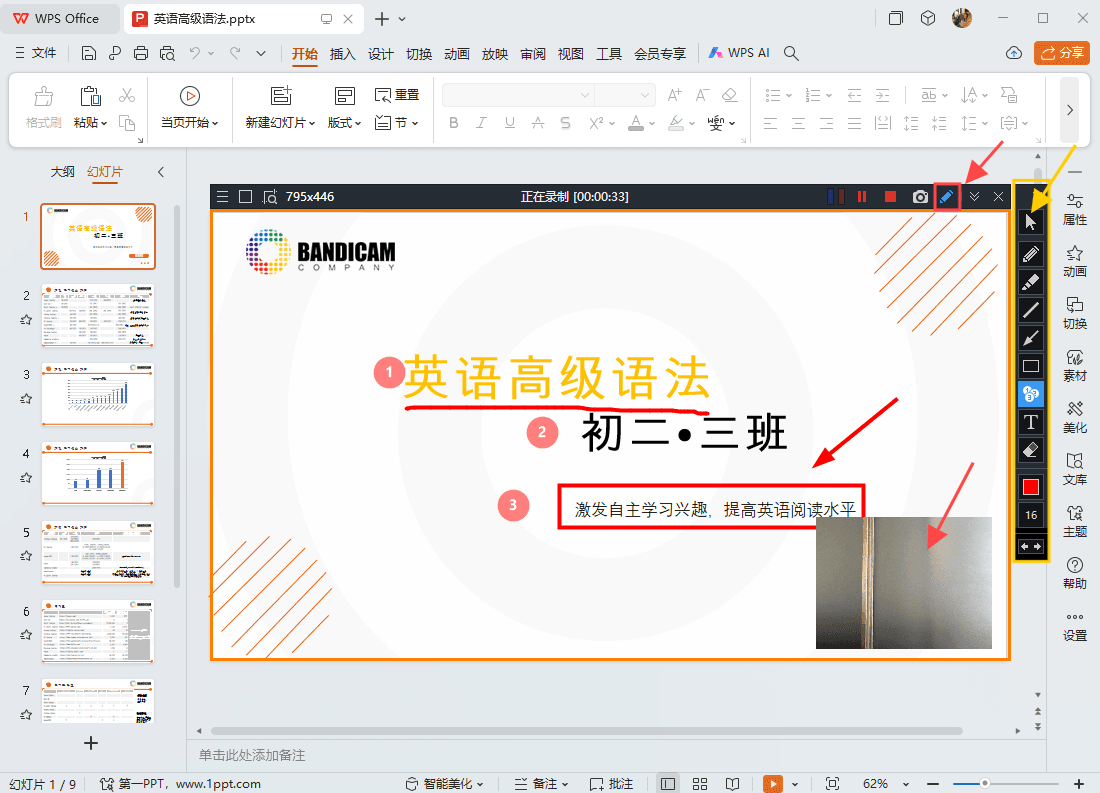The image size is (1100, 793).
Task: Pick the Eraser in the Bandicam drawing tools
Action: pos(1030,449)
